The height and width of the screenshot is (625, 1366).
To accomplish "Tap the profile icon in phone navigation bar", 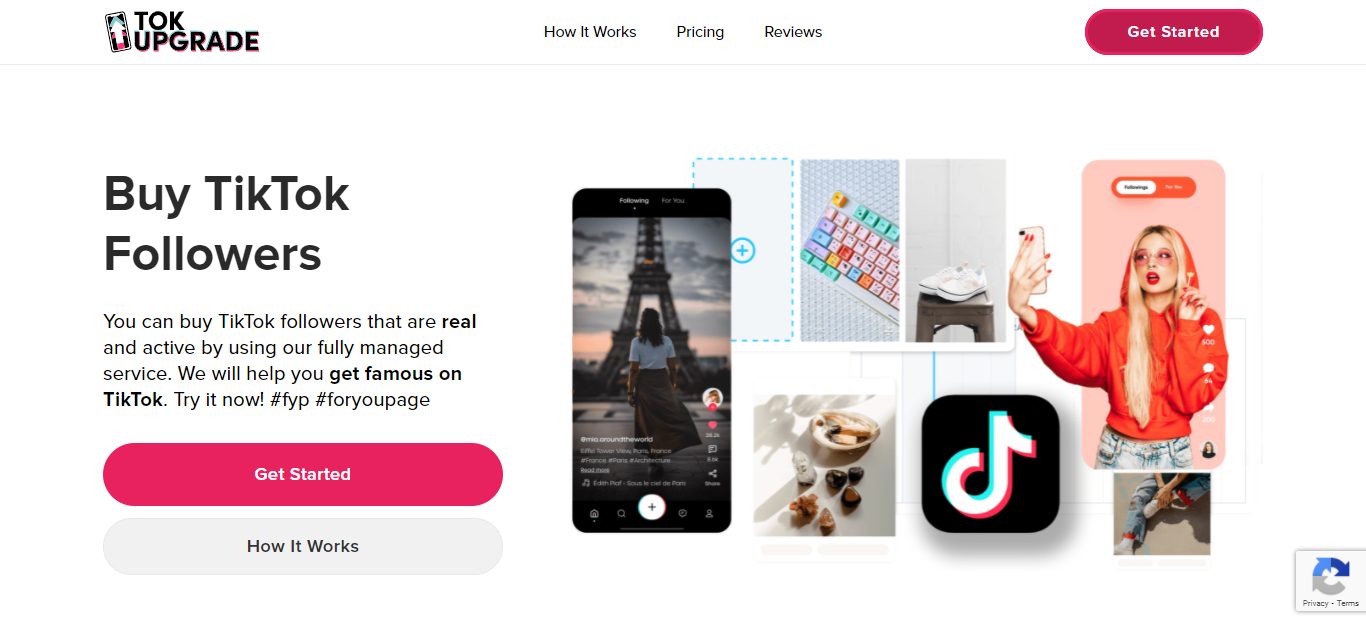I will click(x=709, y=513).
